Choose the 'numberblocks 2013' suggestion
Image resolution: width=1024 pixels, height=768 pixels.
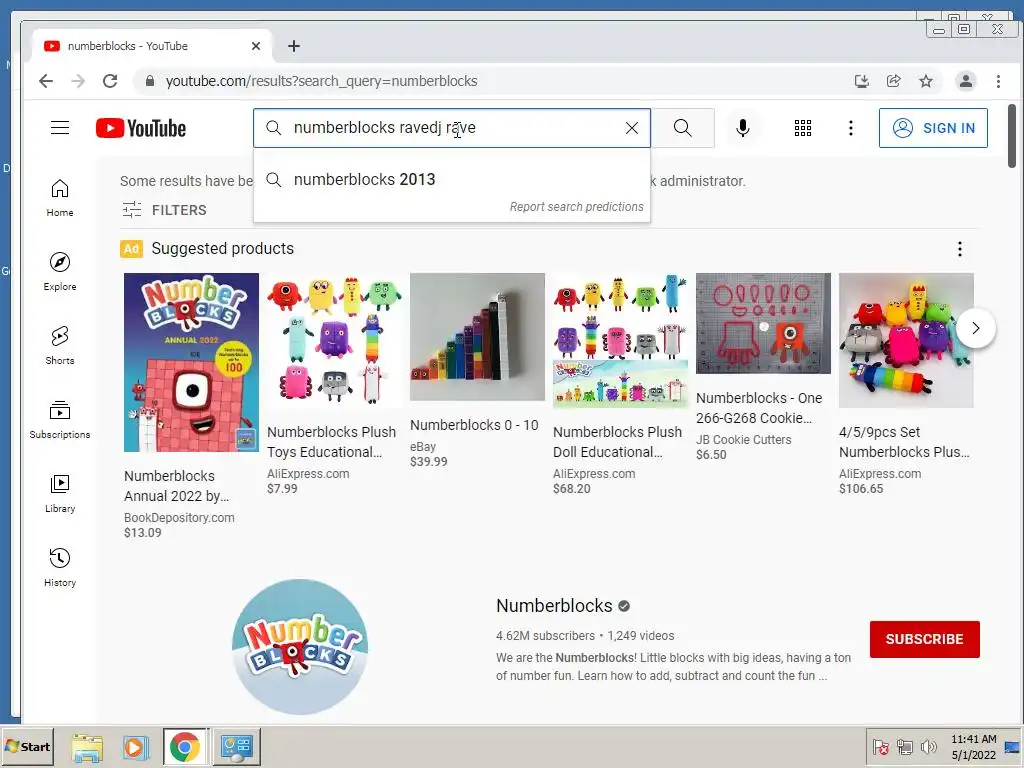451,180
